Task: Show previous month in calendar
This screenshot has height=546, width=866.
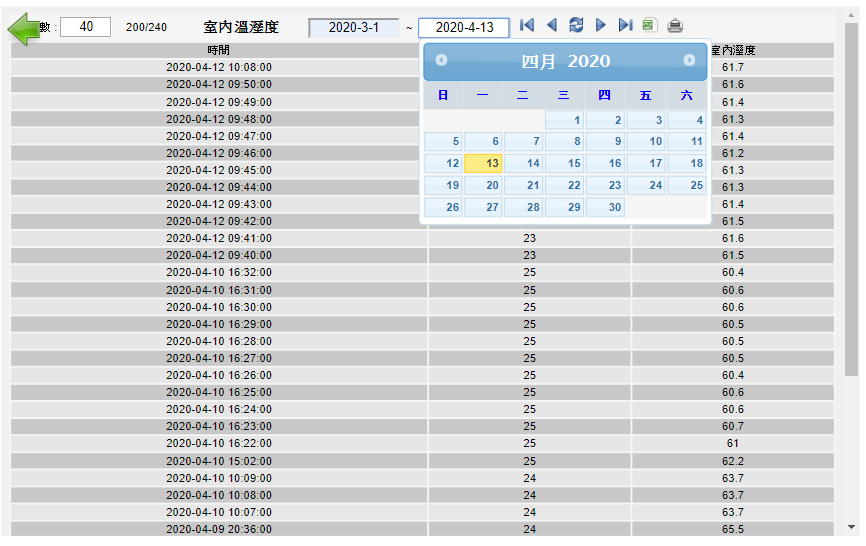Action: (x=441, y=60)
